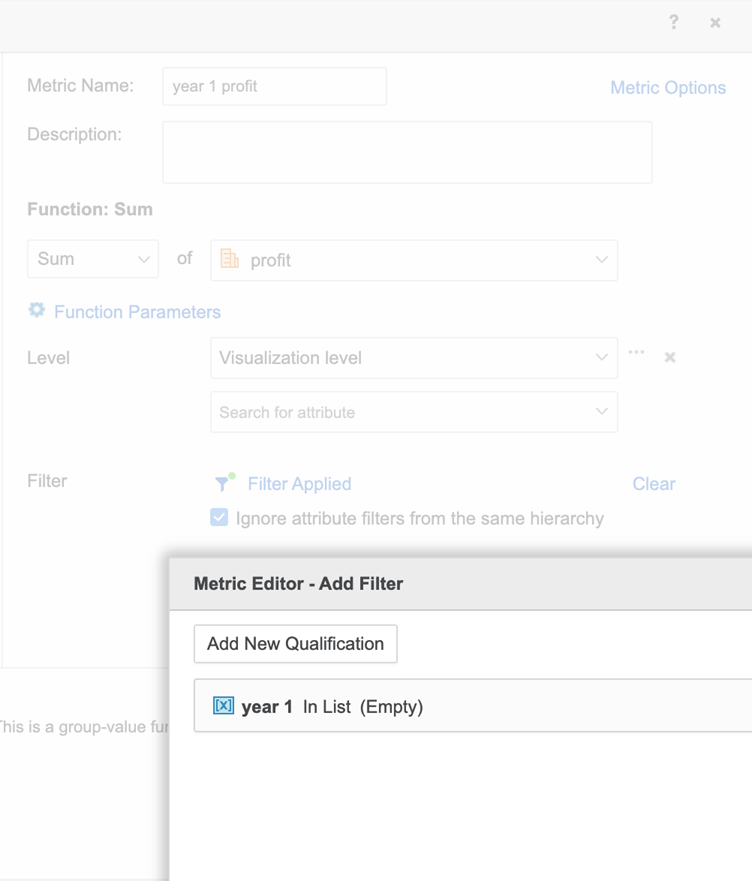The height and width of the screenshot is (881, 752).
Task: Open the Visualization level dropdown
Action: [413, 357]
